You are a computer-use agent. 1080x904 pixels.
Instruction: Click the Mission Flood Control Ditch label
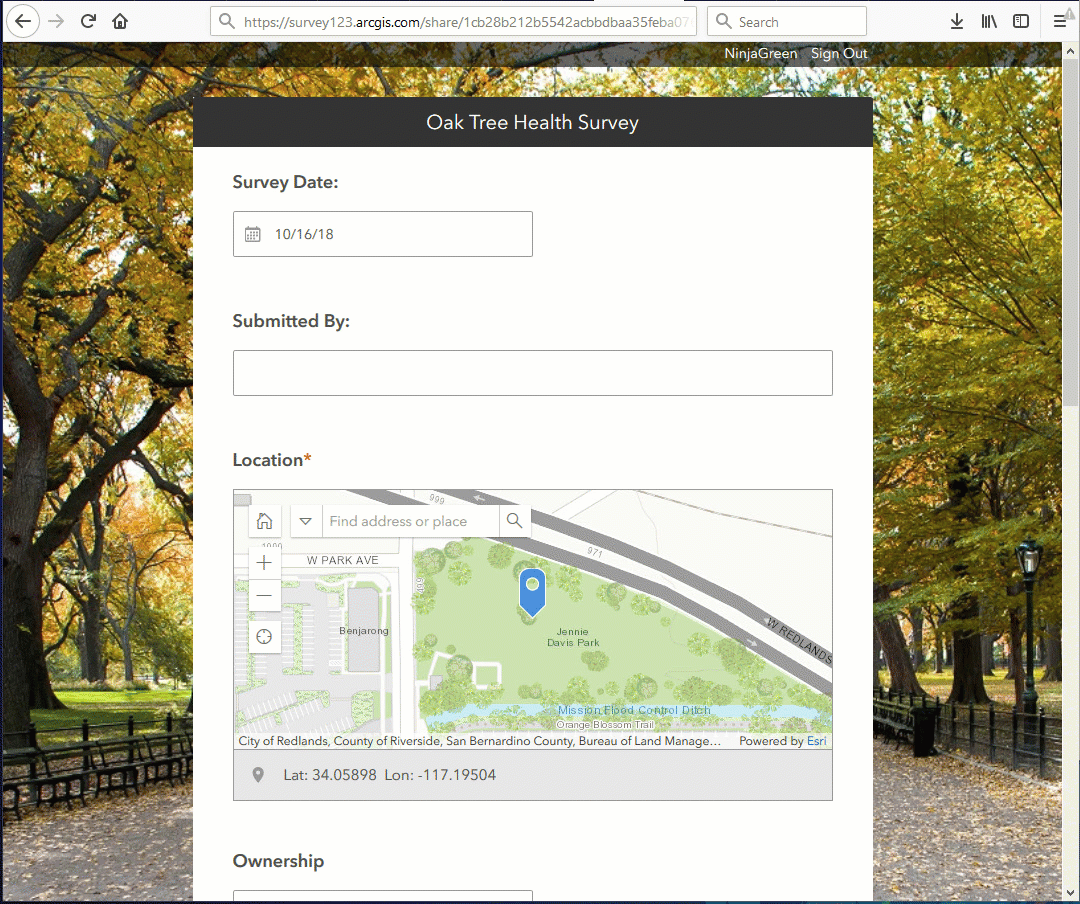(634, 710)
